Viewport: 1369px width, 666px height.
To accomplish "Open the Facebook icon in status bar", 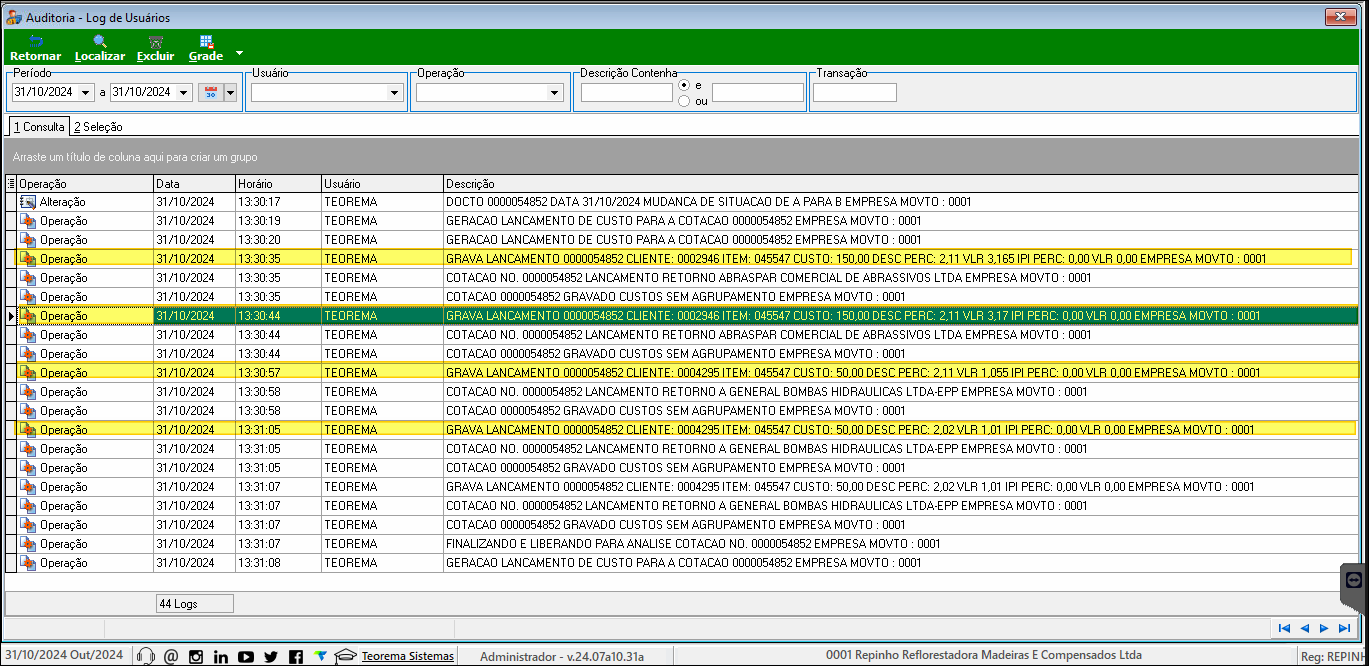I will [x=296, y=656].
